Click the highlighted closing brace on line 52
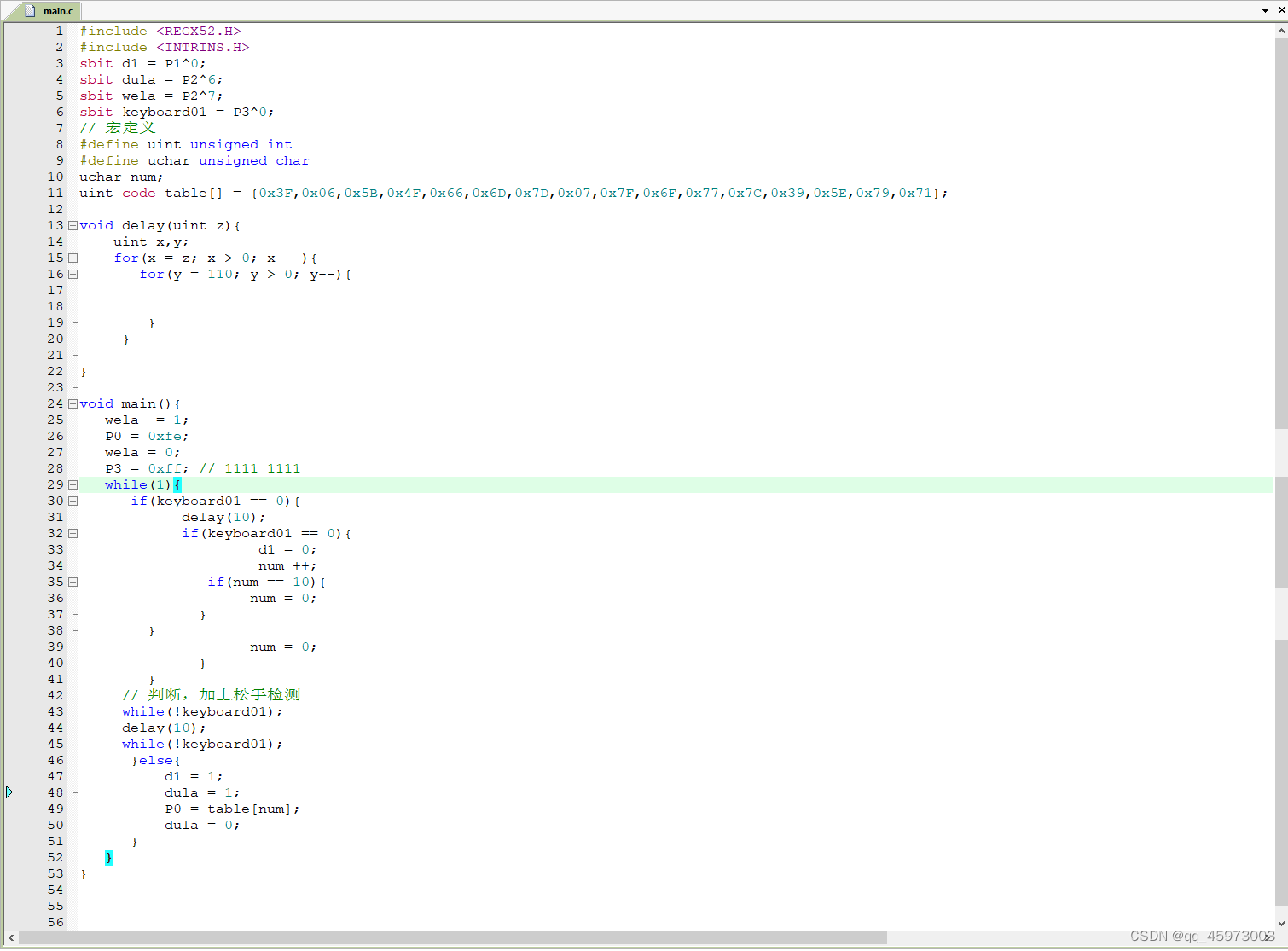The image size is (1288, 951). 109,858
